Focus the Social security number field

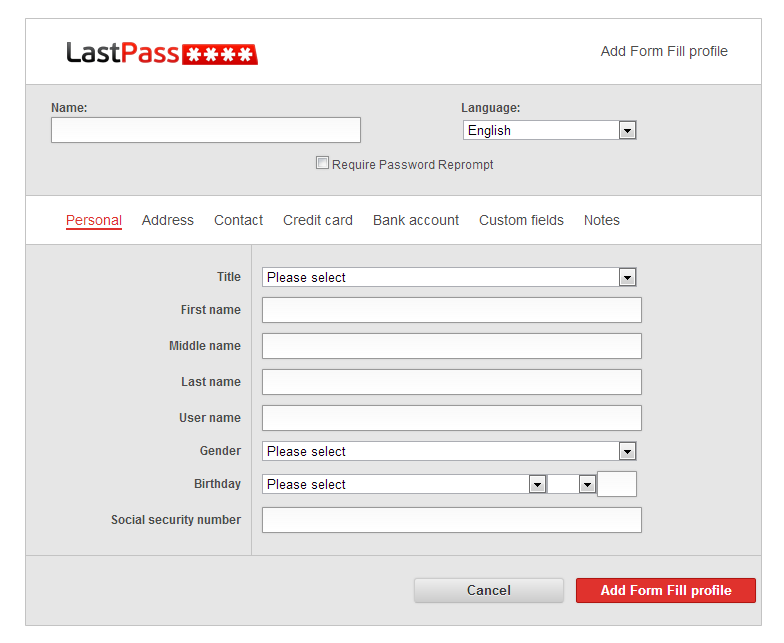451,520
